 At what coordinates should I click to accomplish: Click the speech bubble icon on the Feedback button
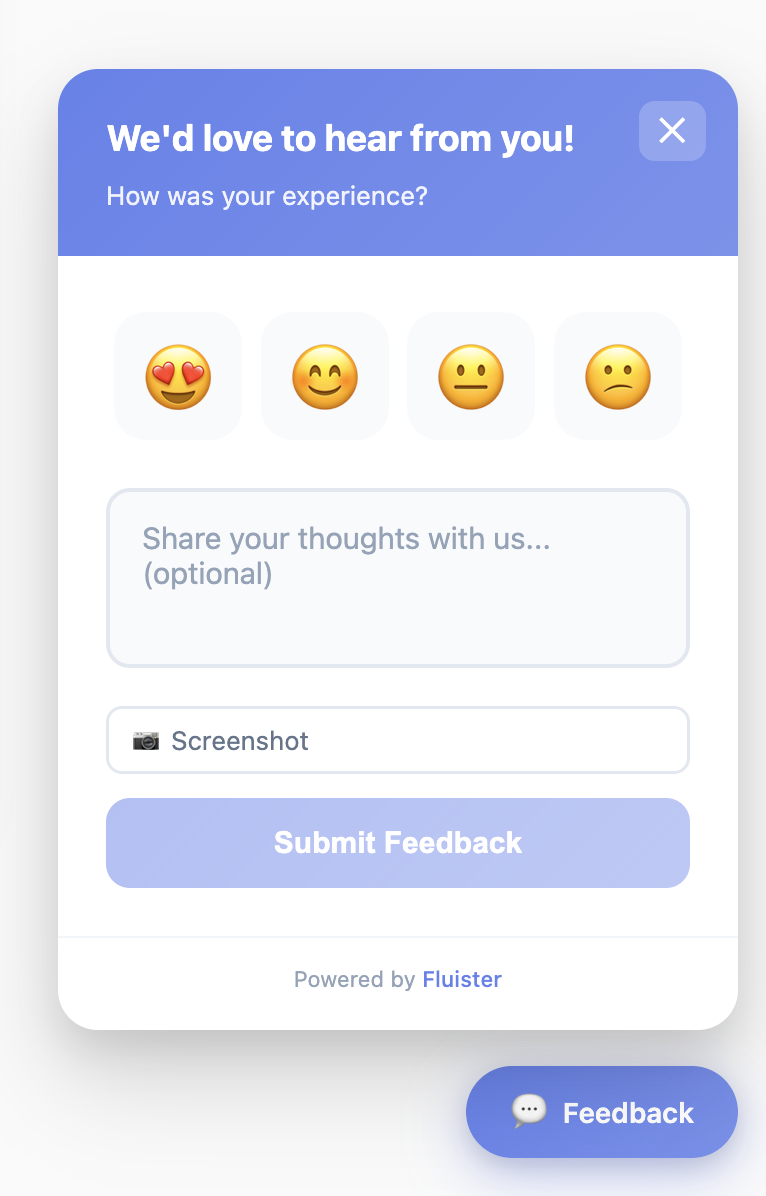click(x=529, y=1111)
